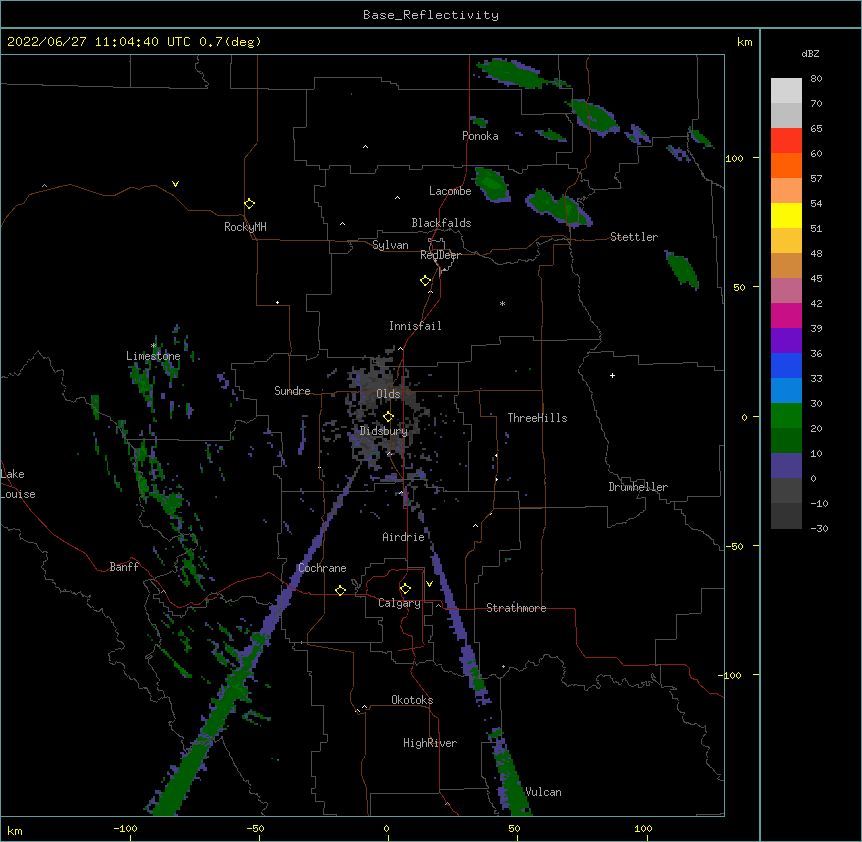
Task: Click the RockyMH label
Action: point(245,227)
